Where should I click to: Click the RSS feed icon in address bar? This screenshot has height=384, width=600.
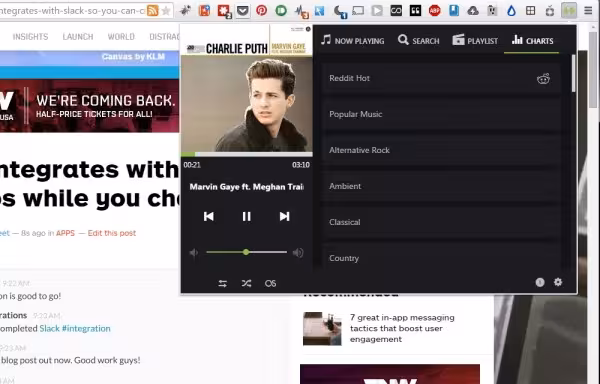[x=152, y=10]
